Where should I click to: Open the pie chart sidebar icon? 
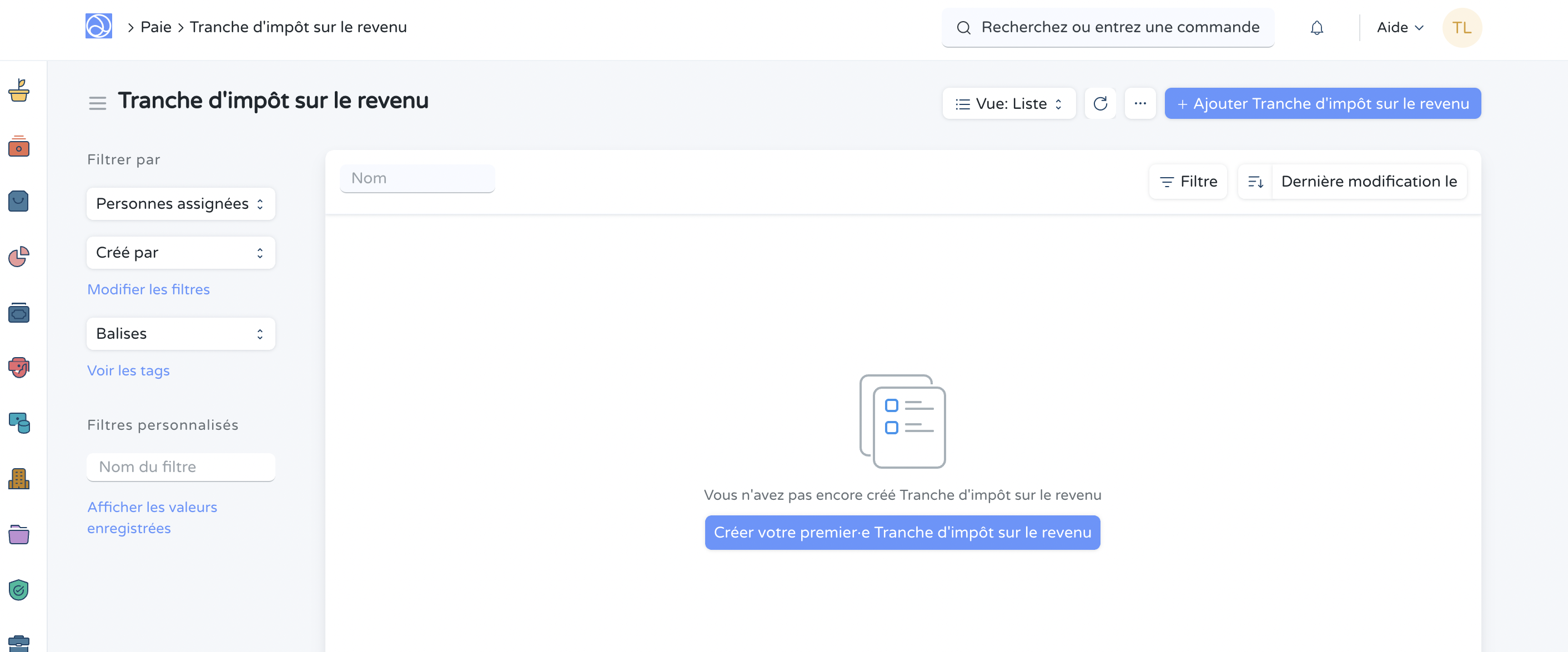tap(19, 257)
